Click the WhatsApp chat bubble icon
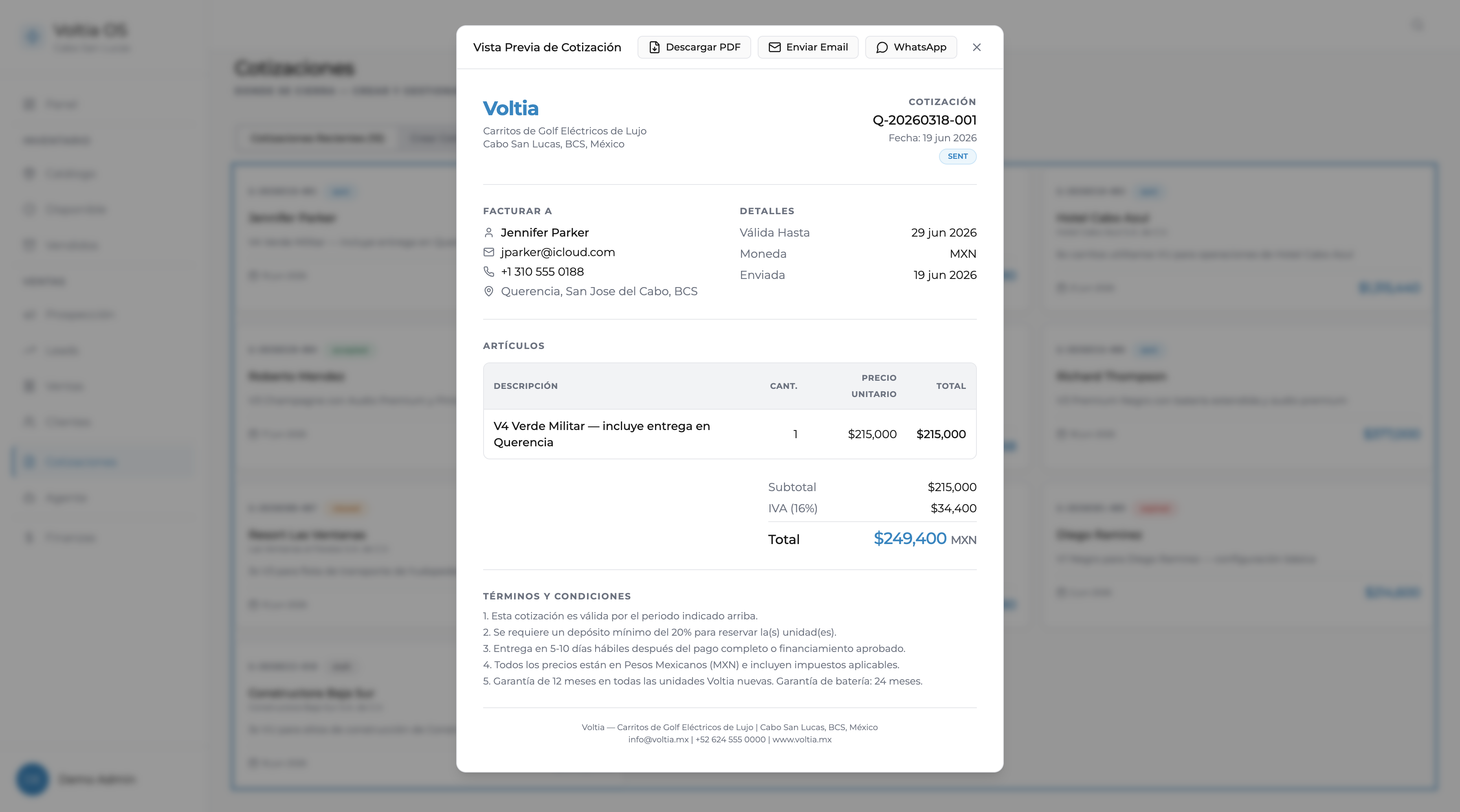Image resolution: width=1460 pixels, height=812 pixels. pos(882,47)
